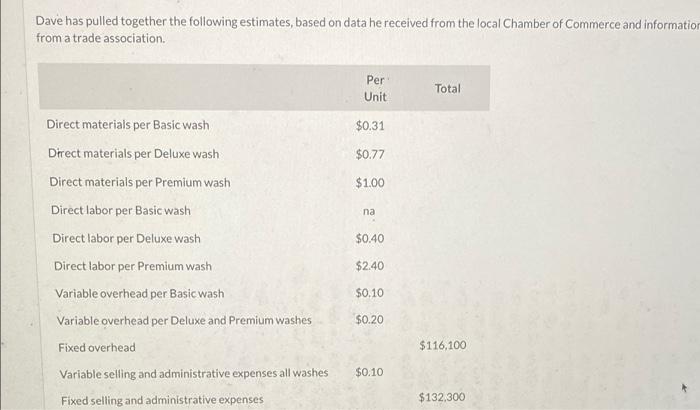Select the "Direct materials per Basic wash" row label

[x=128, y=125]
